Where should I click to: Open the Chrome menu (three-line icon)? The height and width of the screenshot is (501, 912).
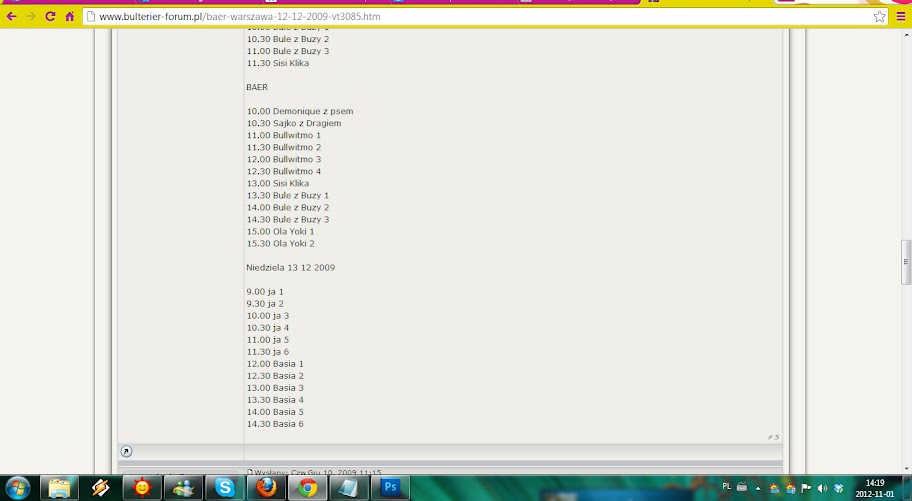[901, 17]
